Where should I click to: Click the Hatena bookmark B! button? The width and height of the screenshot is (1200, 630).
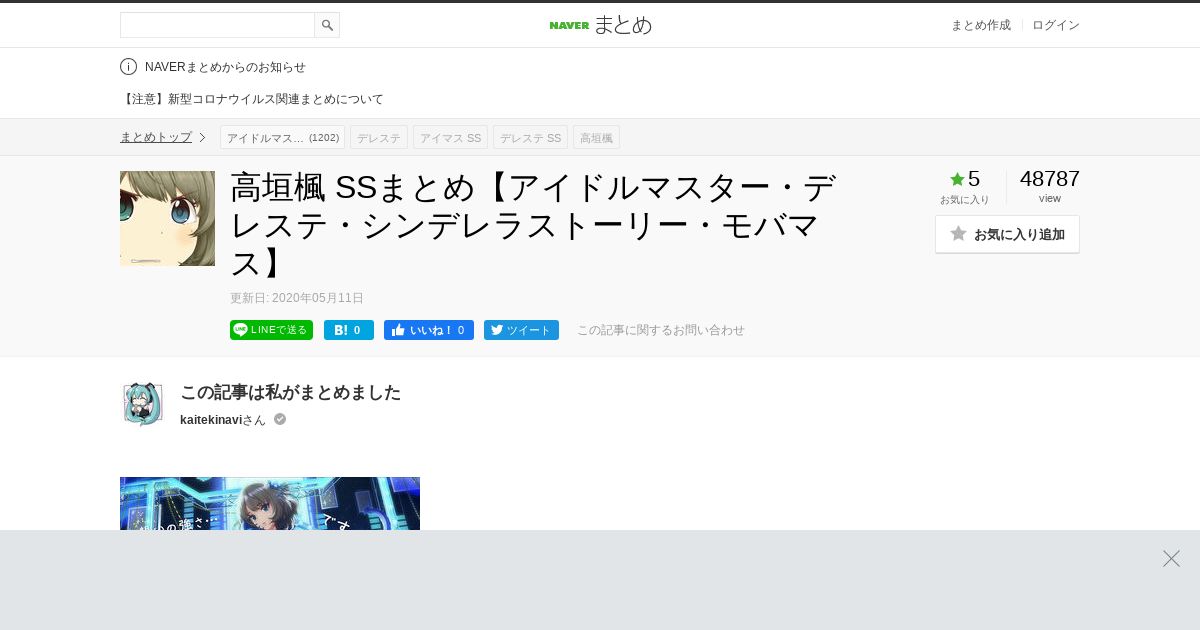(349, 330)
